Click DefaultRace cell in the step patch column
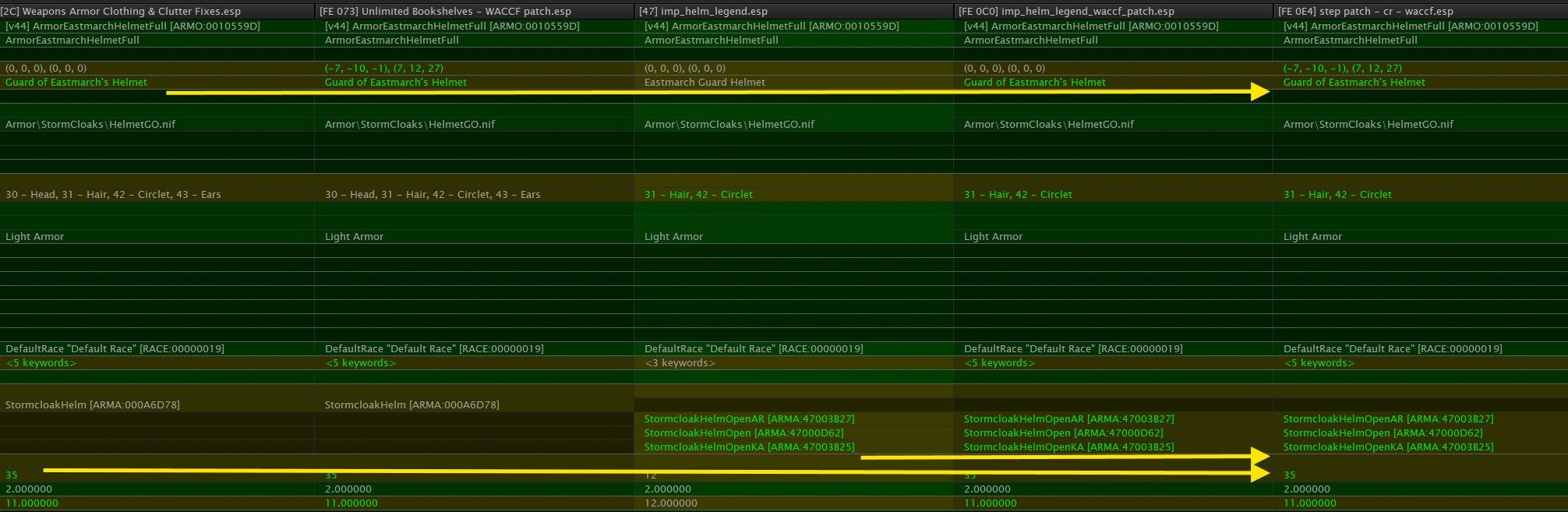 point(1392,349)
